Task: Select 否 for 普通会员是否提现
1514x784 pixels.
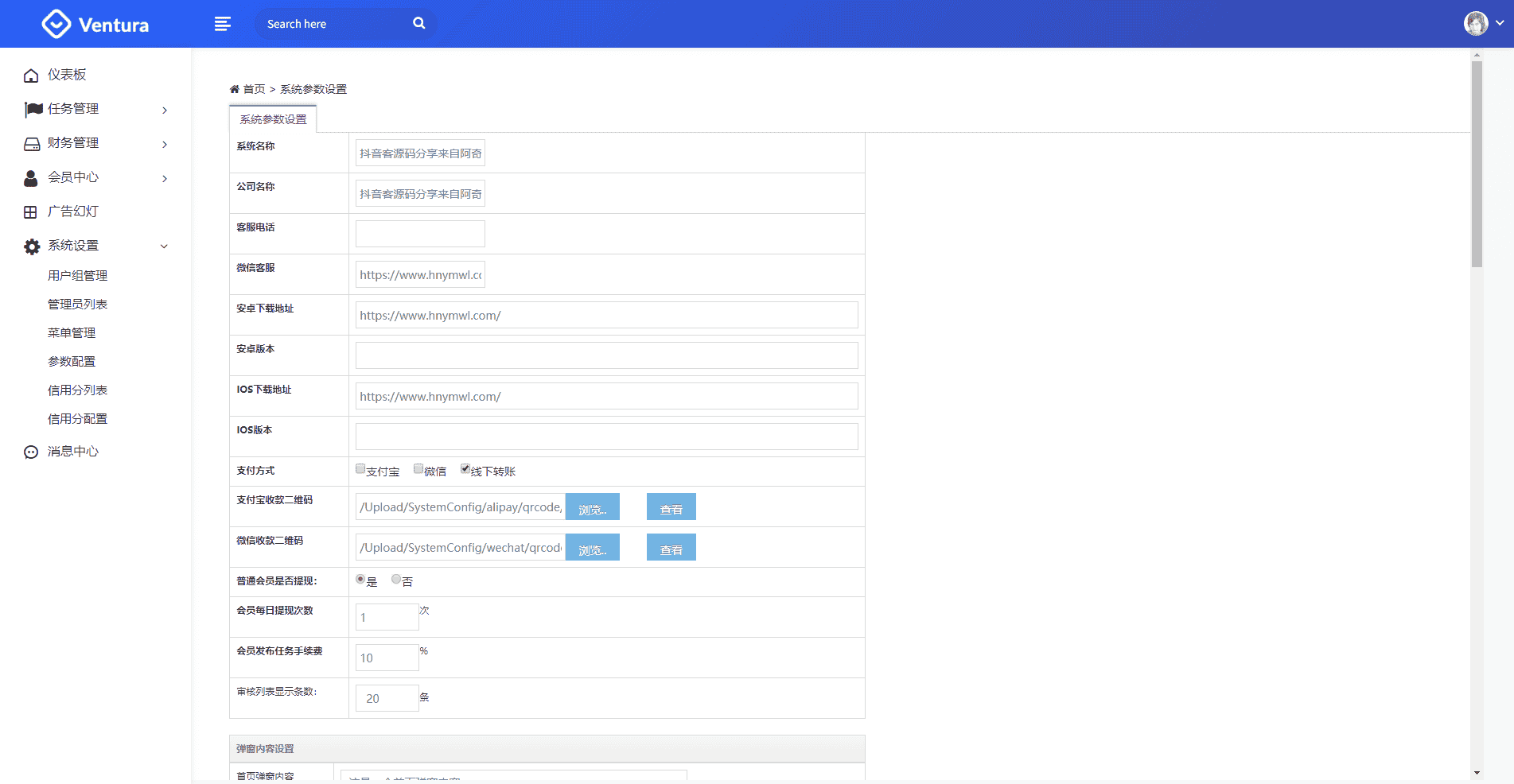Action: 396,580
